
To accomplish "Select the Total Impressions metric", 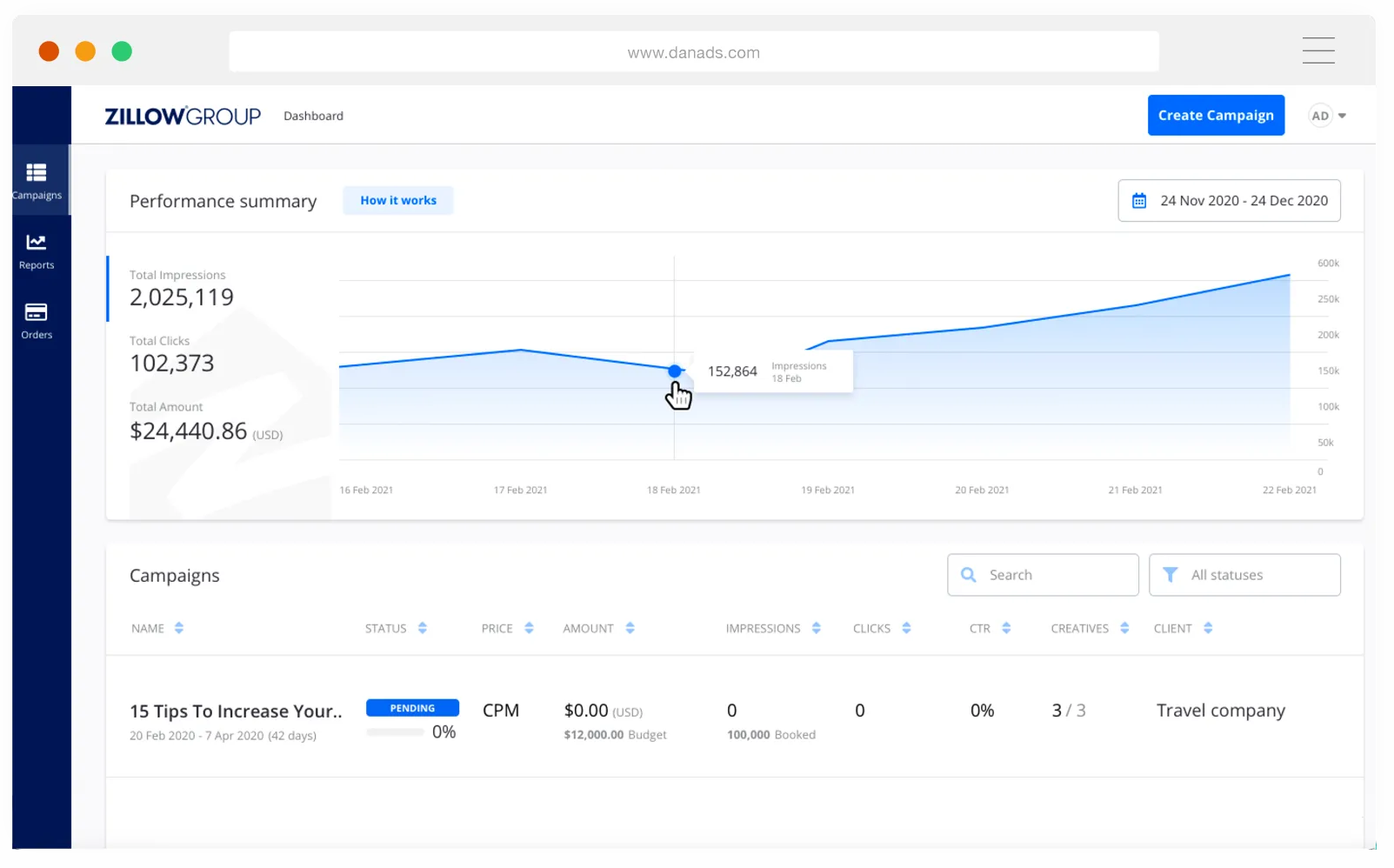I will pyautogui.click(x=182, y=289).
